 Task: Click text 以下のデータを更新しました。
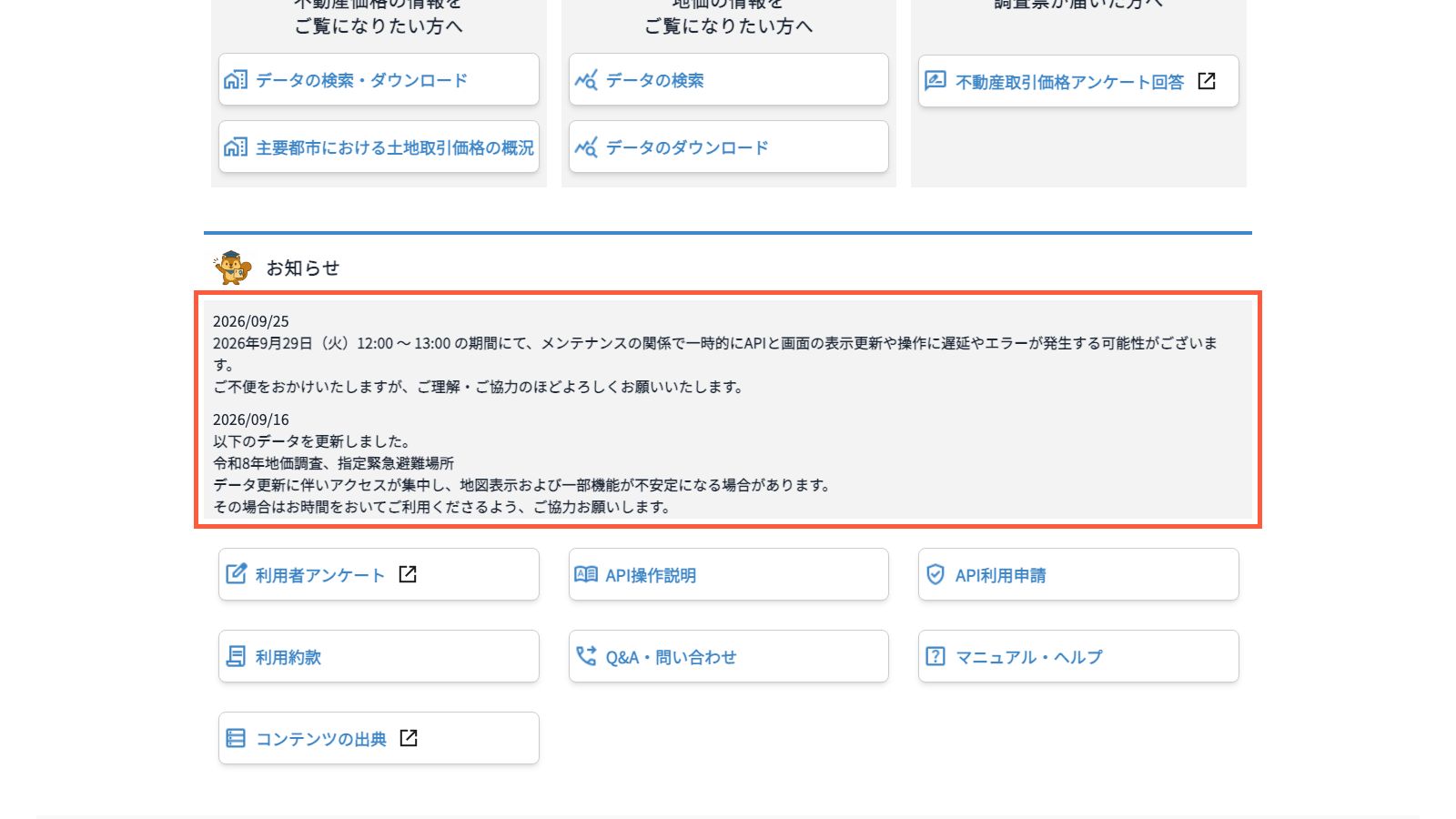coord(312,441)
